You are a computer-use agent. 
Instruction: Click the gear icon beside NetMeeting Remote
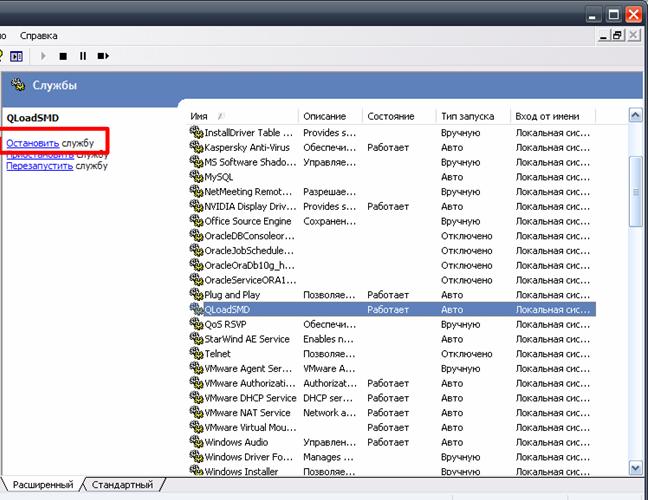coord(196,191)
